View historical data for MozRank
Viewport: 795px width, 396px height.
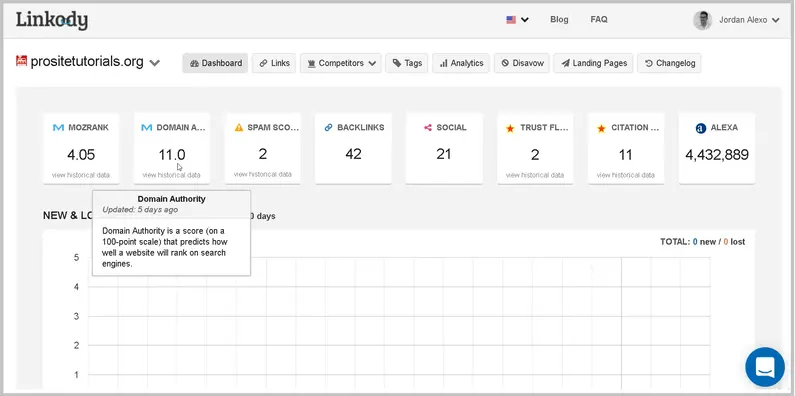tap(81, 175)
